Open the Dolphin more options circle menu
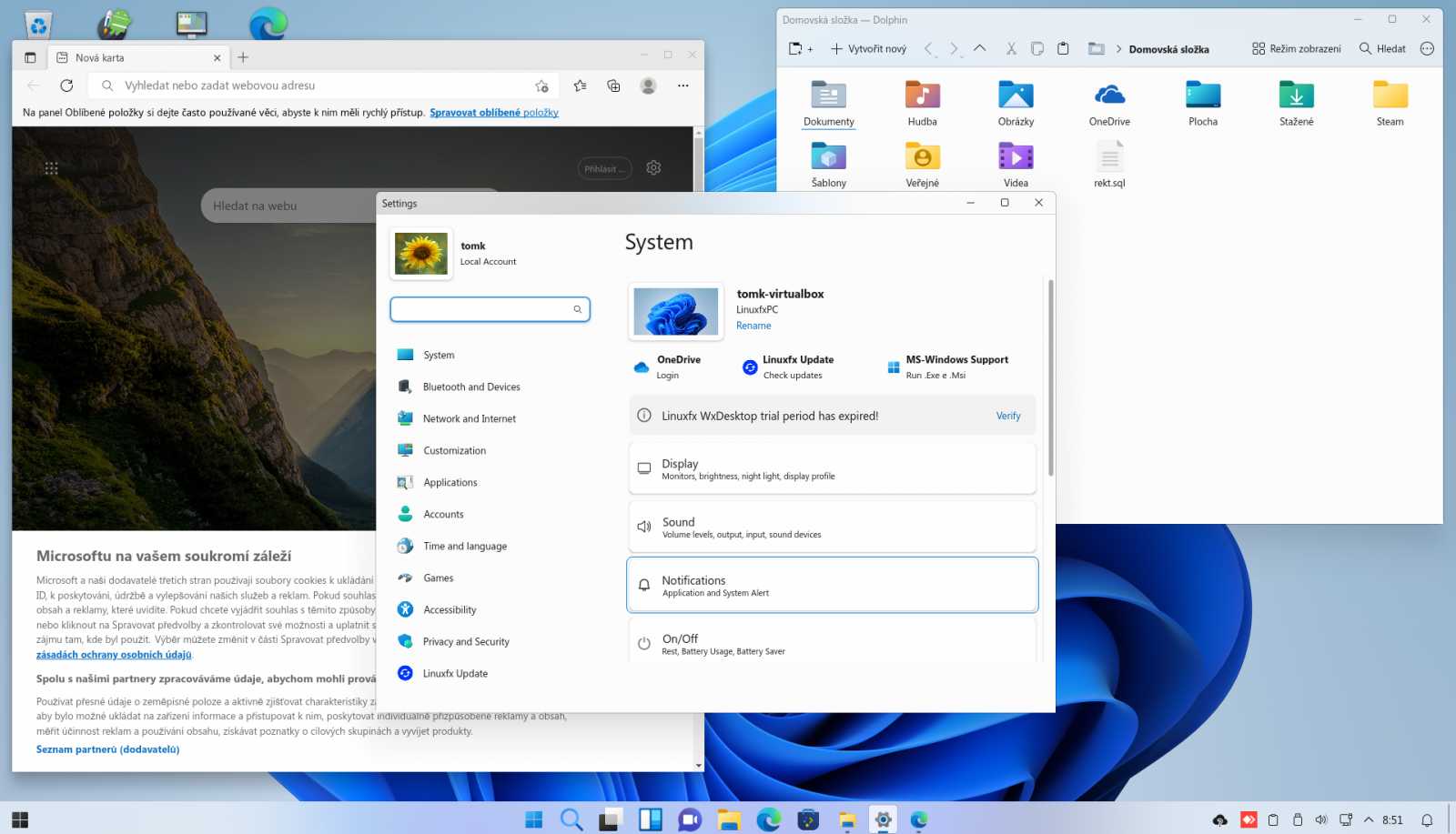The image size is (1456, 834). point(1427,49)
